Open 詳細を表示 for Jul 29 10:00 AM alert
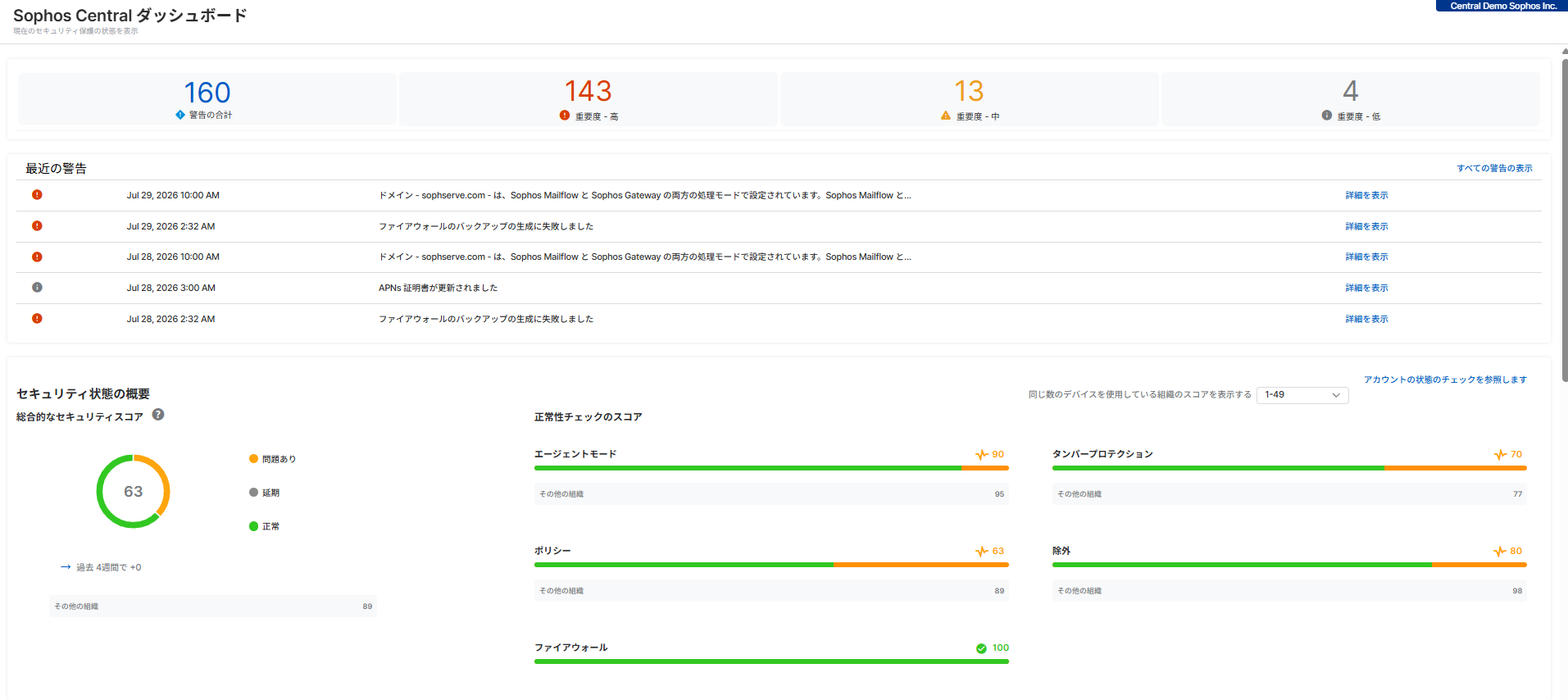 [x=1366, y=195]
